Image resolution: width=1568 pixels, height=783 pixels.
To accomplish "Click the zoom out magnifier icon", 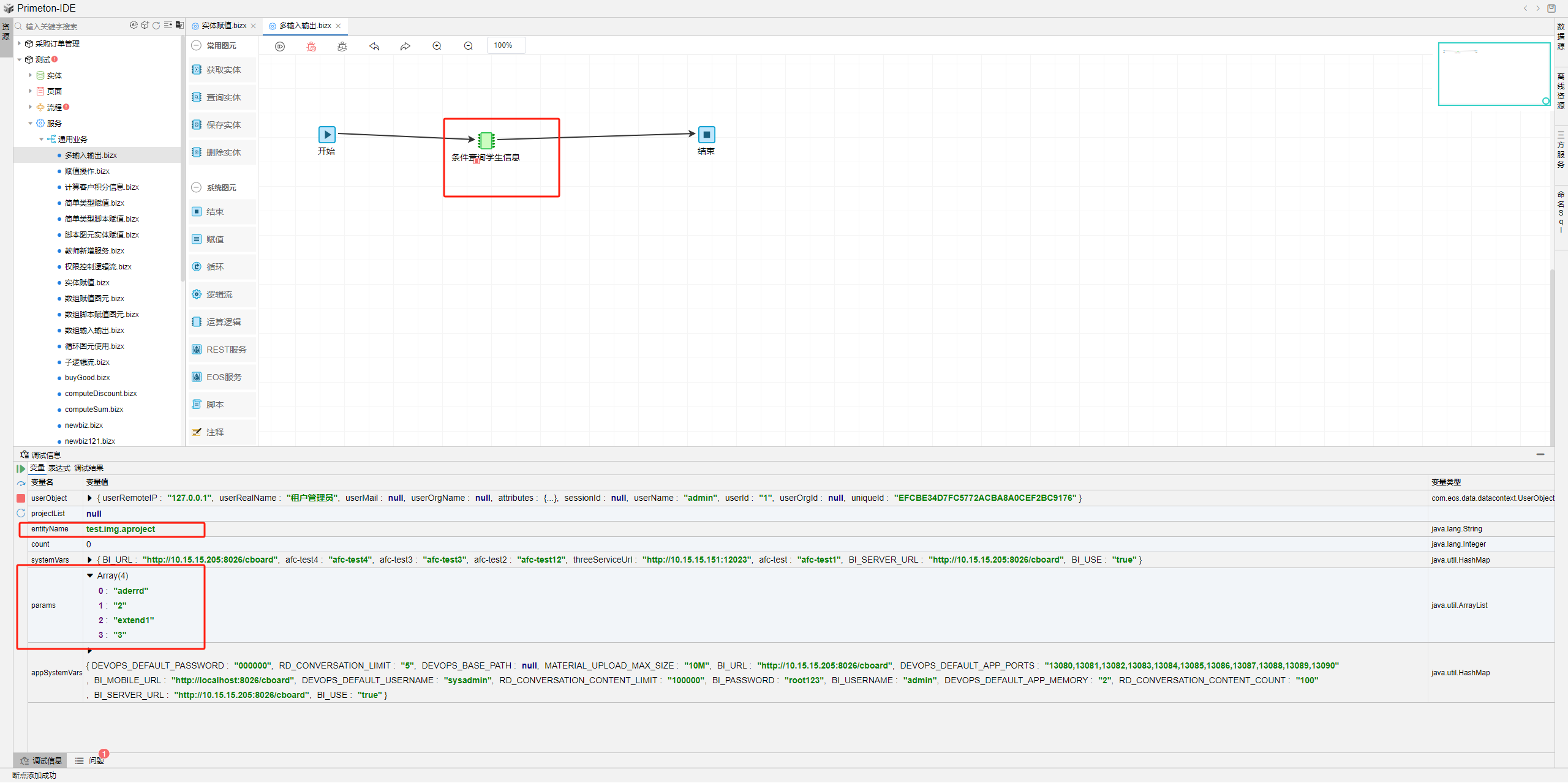I will [469, 46].
